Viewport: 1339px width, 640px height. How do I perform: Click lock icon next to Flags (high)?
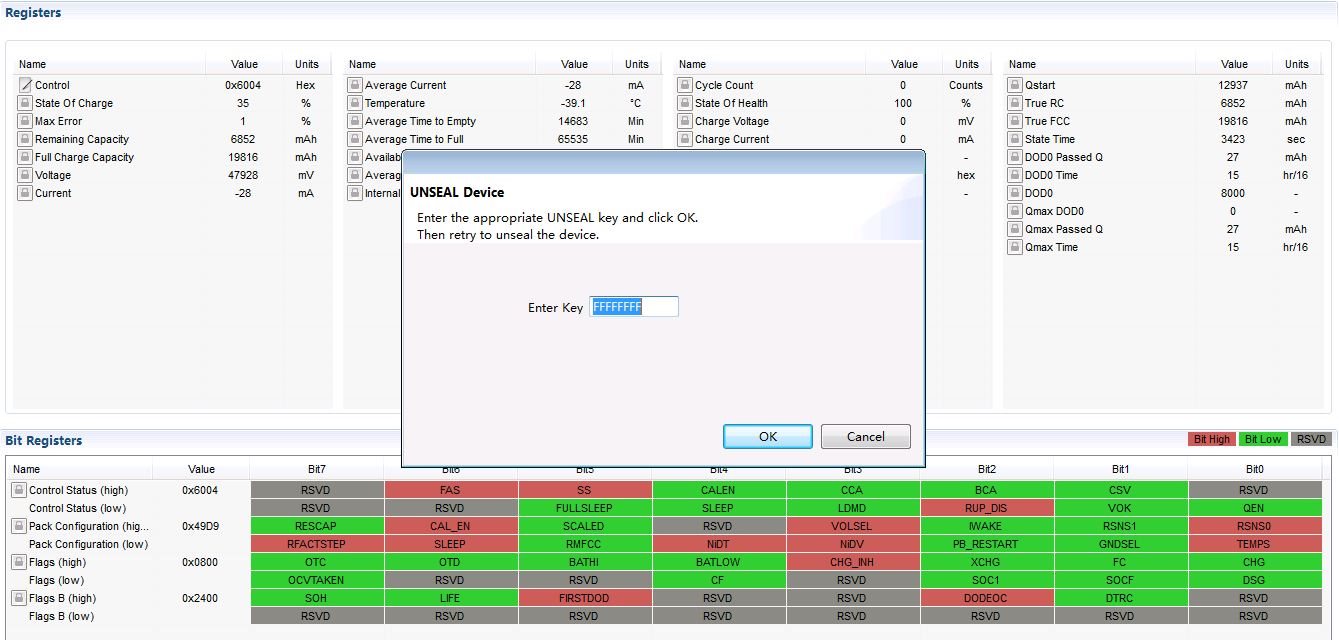point(18,562)
